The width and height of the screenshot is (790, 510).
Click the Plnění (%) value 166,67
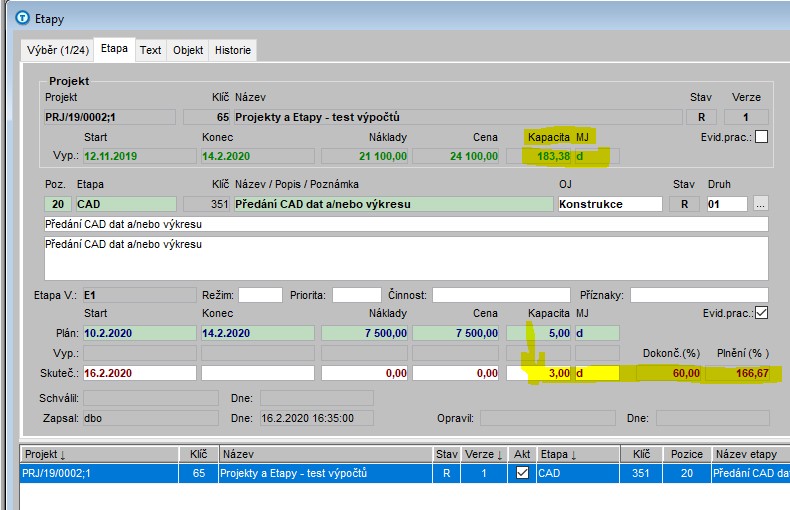[x=738, y=373]
